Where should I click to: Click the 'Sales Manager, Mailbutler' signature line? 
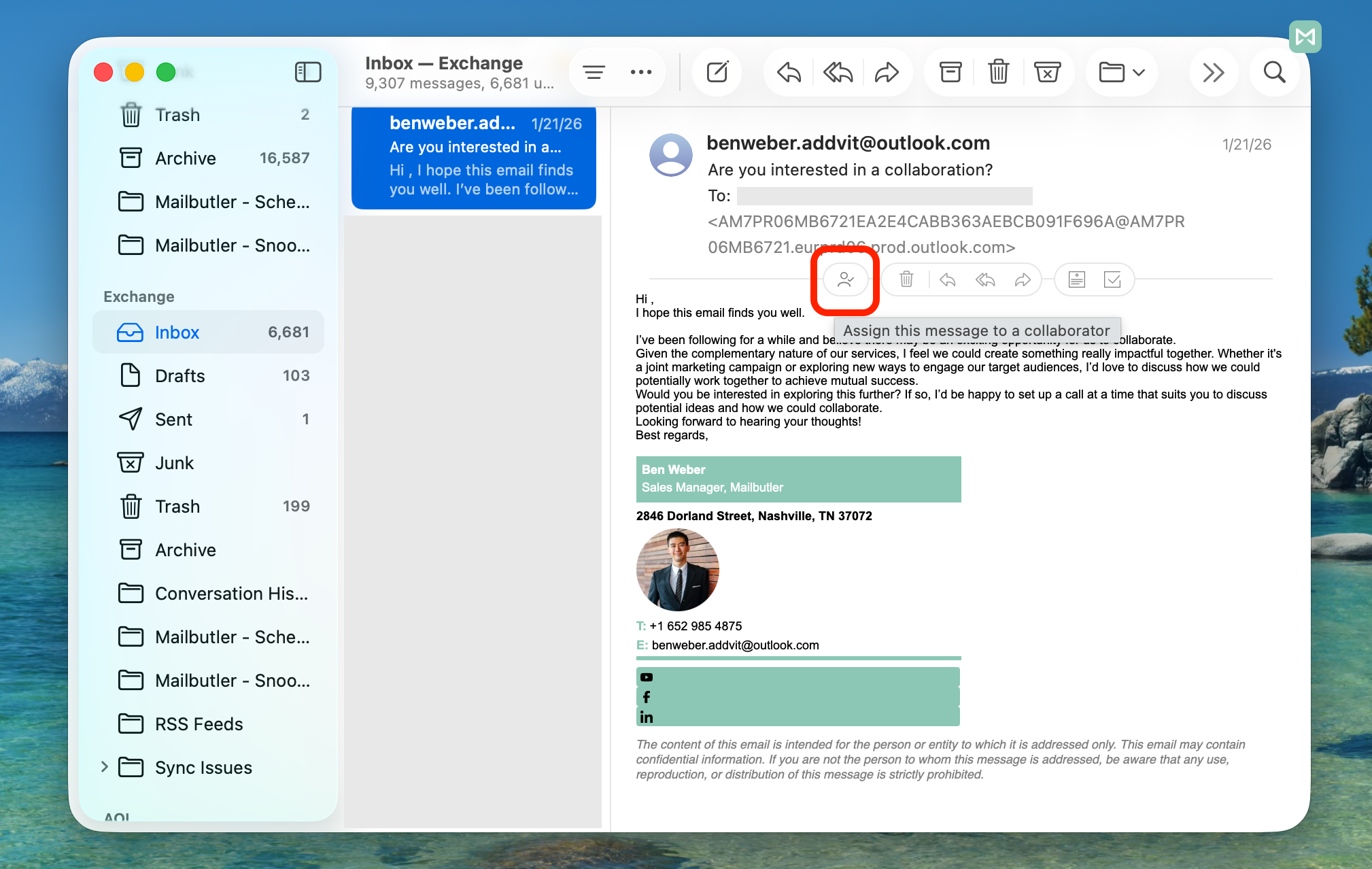pos(713,488)
